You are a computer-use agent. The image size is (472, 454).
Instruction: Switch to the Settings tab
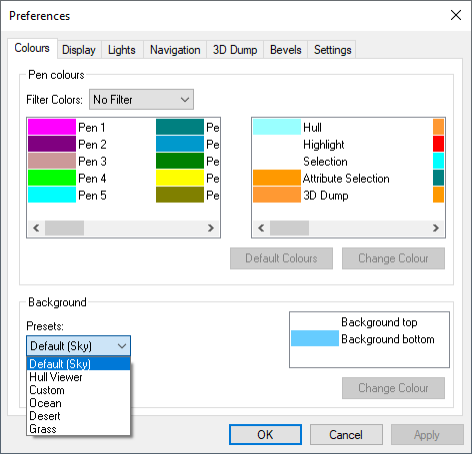pos(332,50)
